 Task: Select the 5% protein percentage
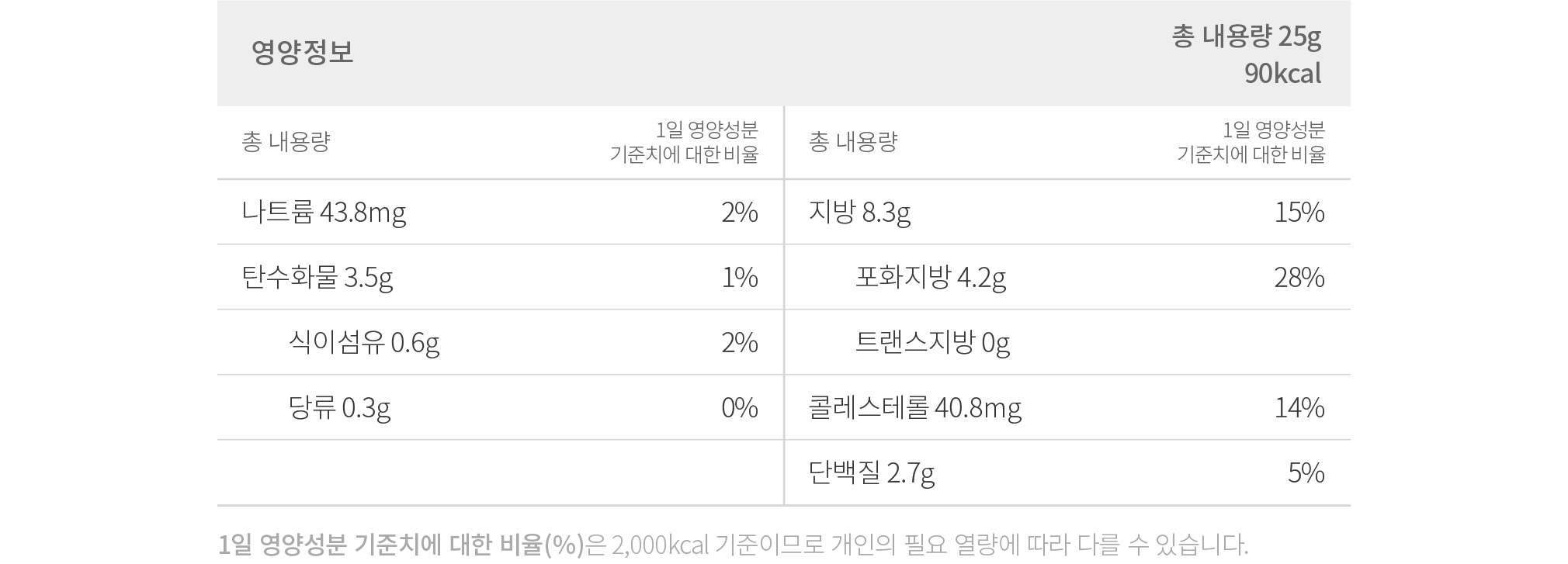(1306, 472)
